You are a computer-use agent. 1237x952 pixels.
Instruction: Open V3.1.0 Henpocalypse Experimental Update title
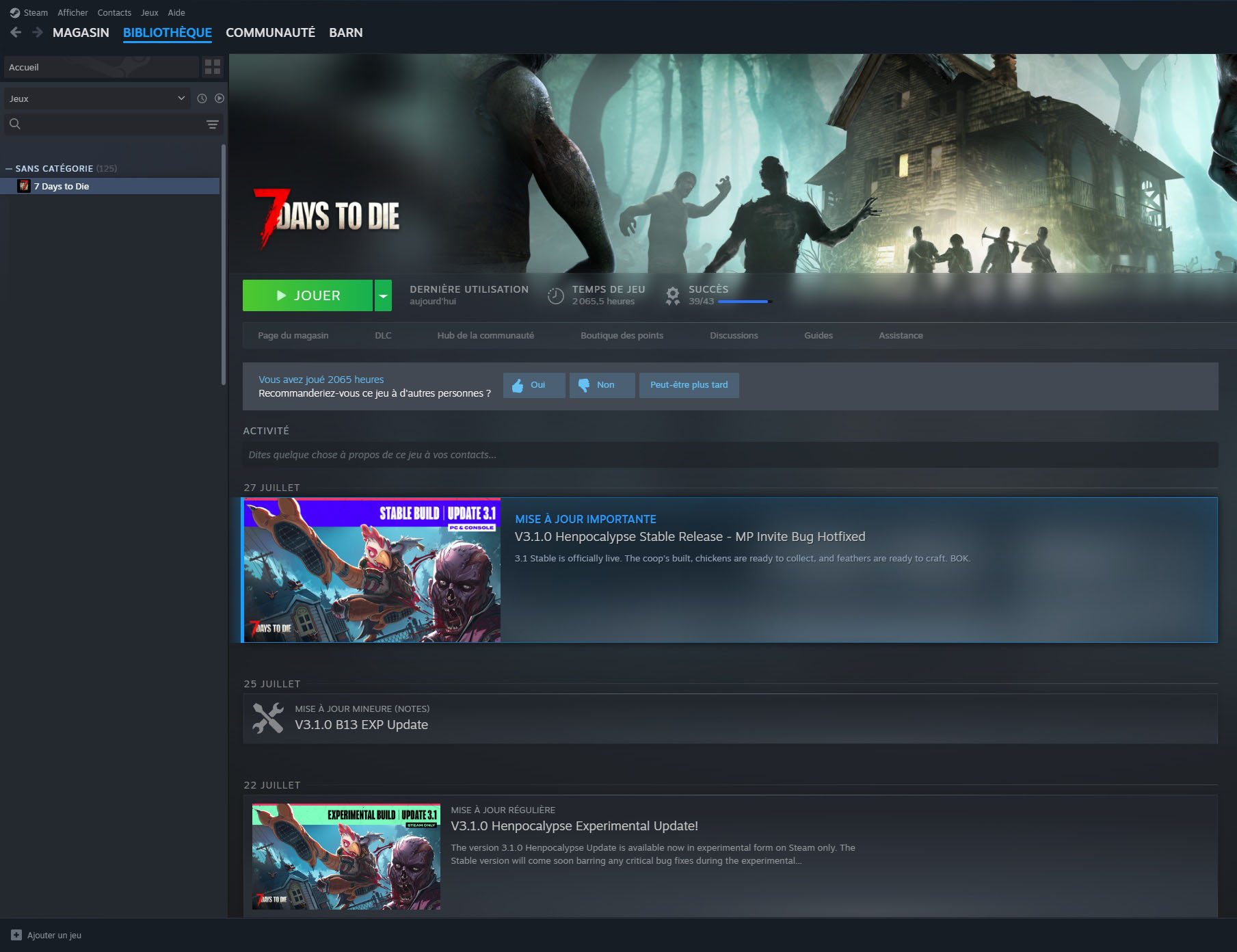click(574, 826)
